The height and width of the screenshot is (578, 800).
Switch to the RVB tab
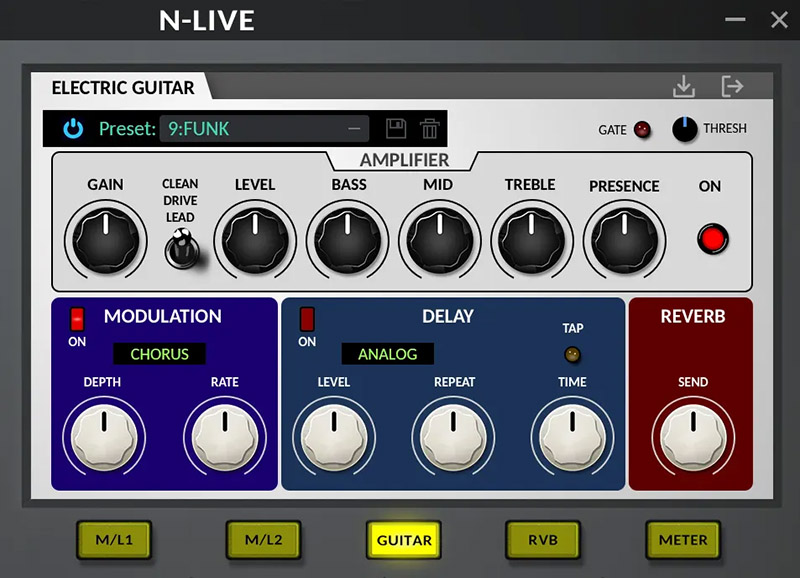(543, 540)
